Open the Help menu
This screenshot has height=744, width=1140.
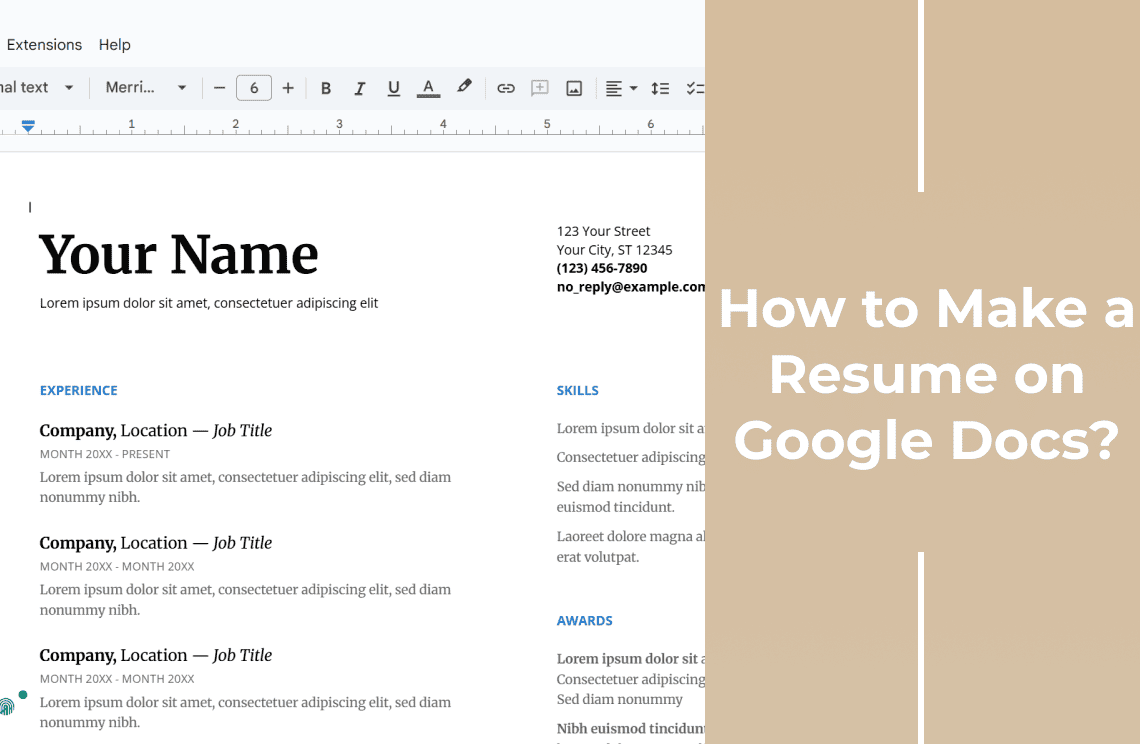click(114, 44)
